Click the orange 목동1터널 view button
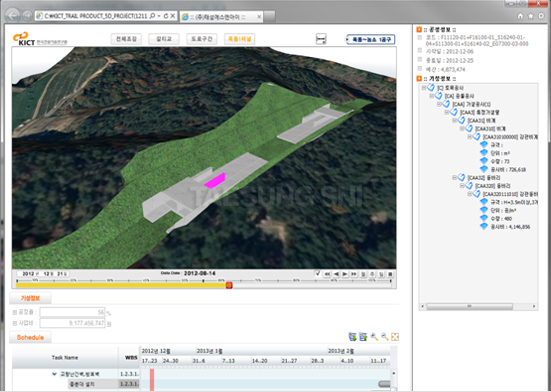Viewport: 551px width, 392px height. [240, 39]
